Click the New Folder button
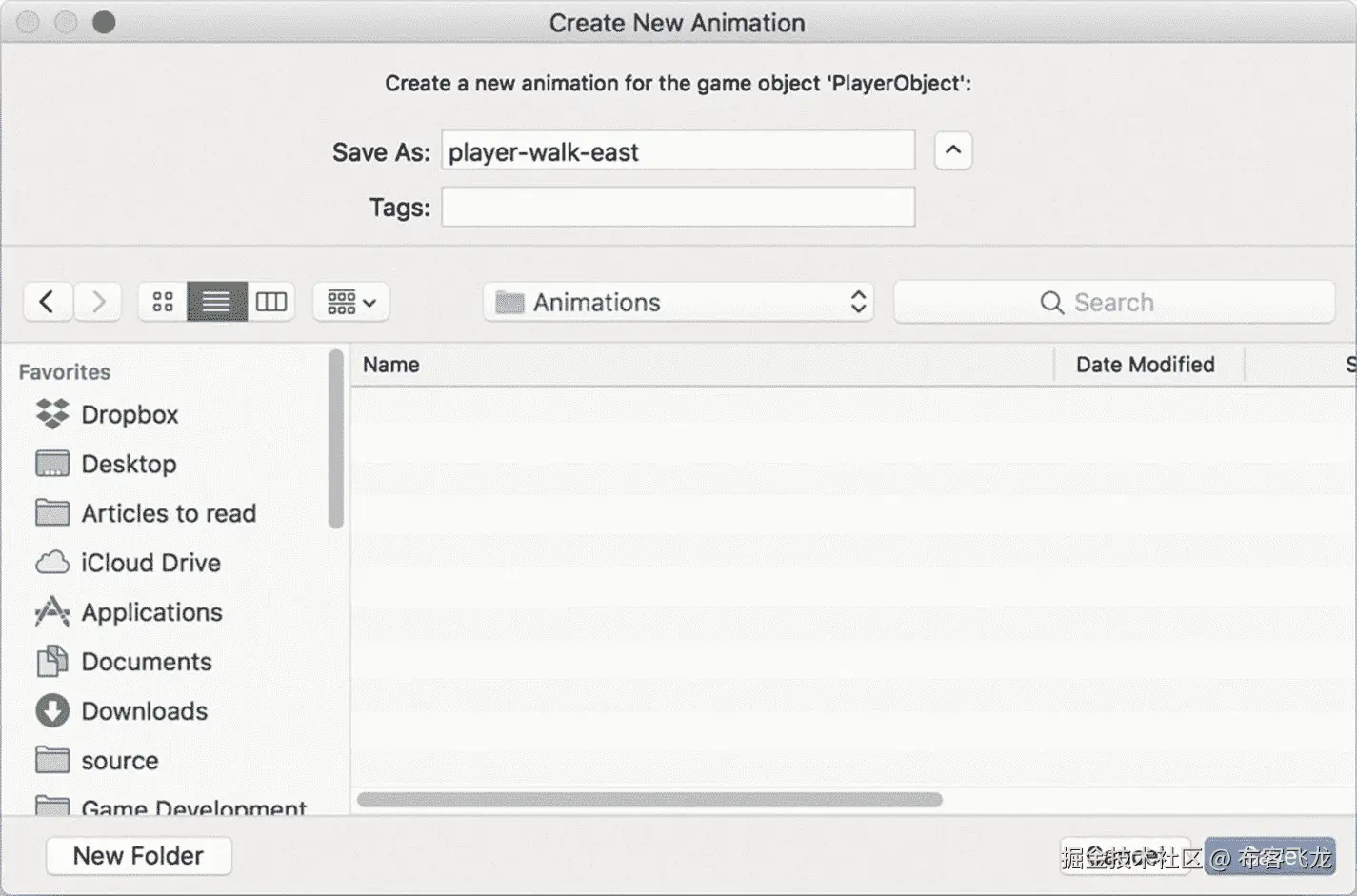 point(139,856)
